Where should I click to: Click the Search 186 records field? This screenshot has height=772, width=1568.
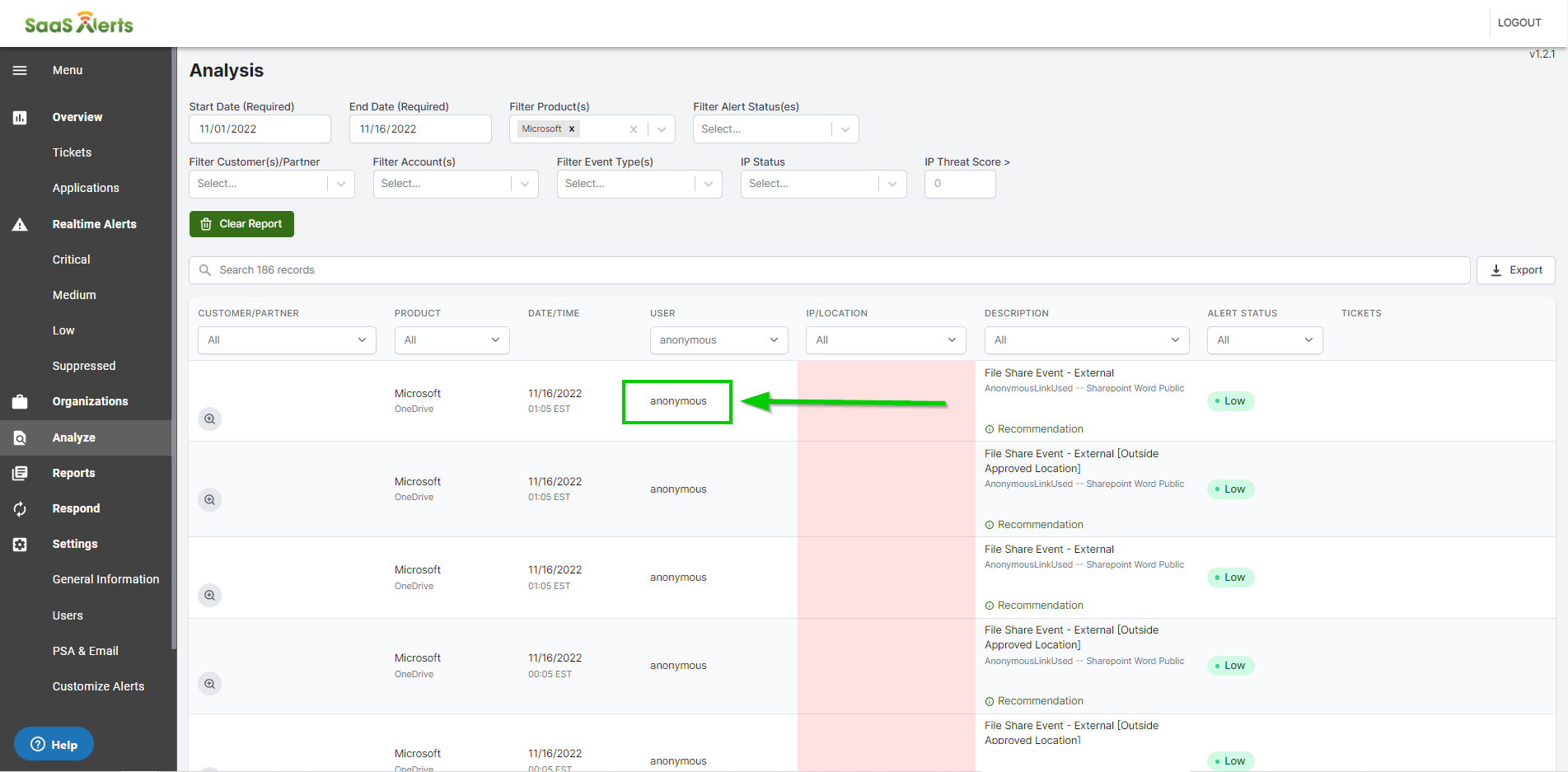pyautogui.click(x=830, y=270)
